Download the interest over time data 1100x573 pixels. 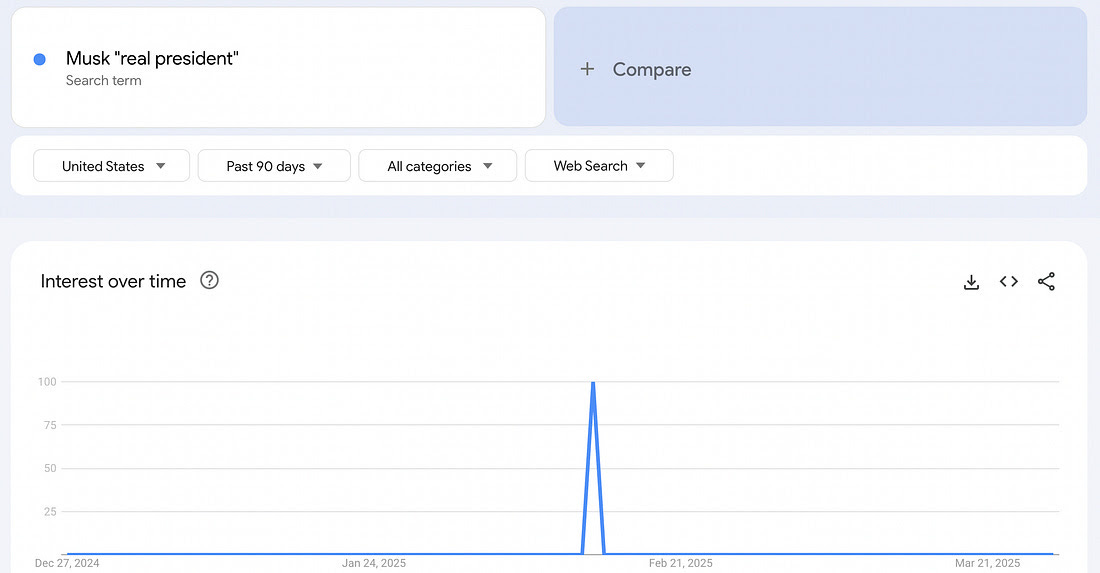point(971,282)
